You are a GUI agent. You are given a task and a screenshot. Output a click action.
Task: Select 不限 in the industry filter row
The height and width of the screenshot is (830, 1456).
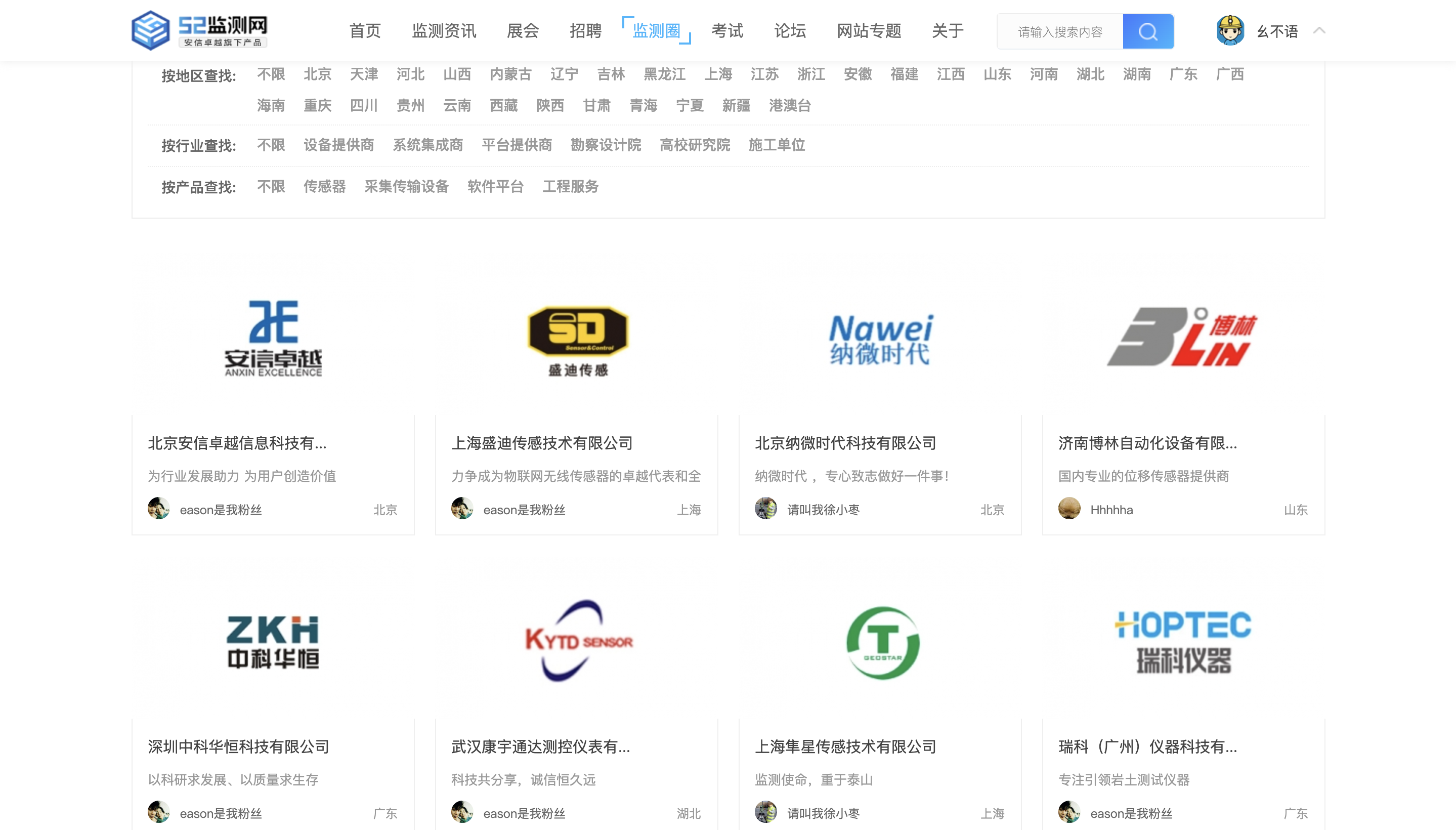(271, 145)
